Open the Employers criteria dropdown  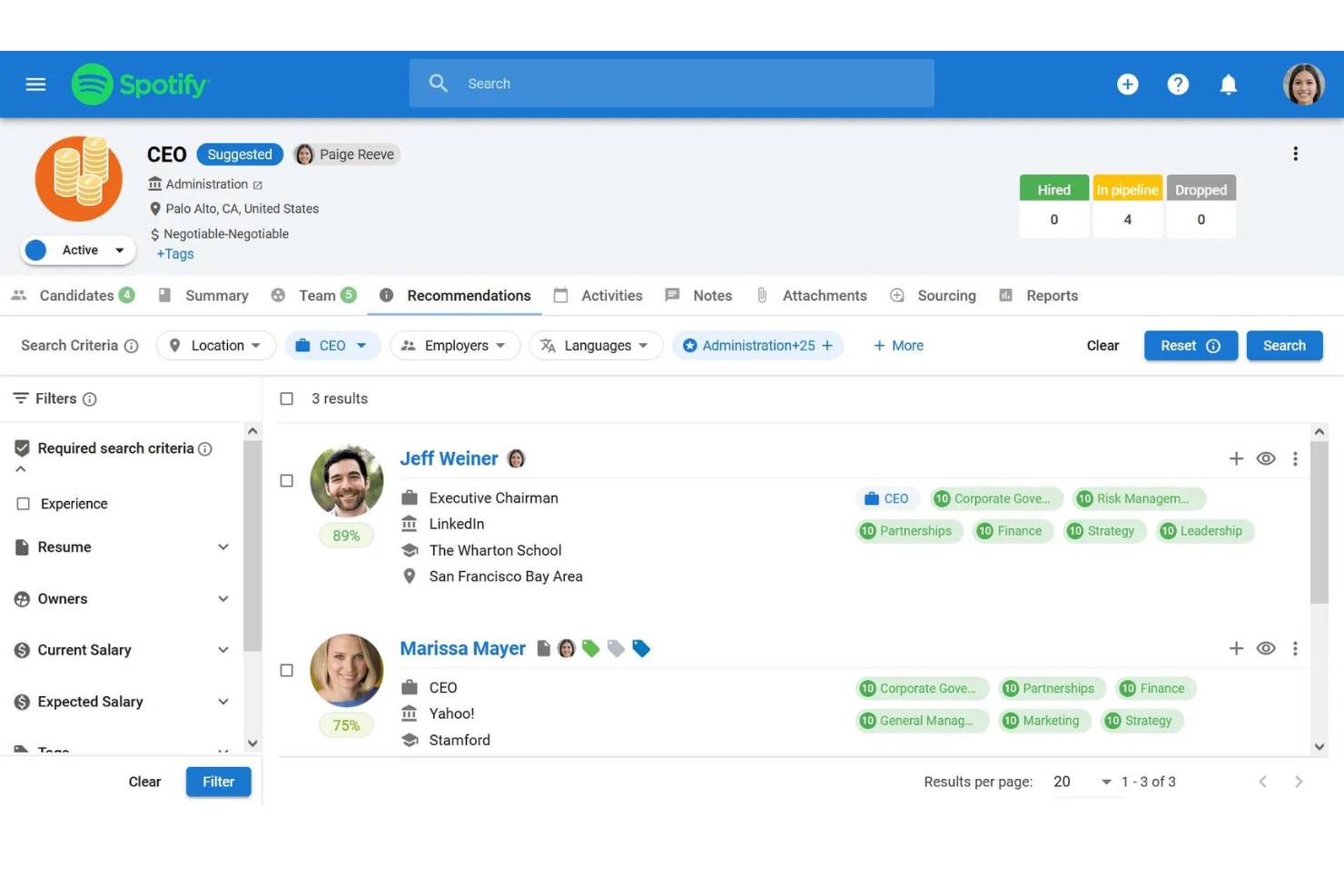coord(455,346)
